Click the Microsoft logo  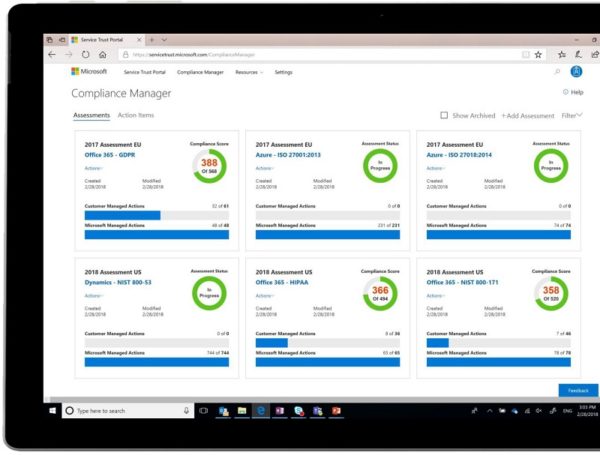pyautogui.click(x=89, y=72)
